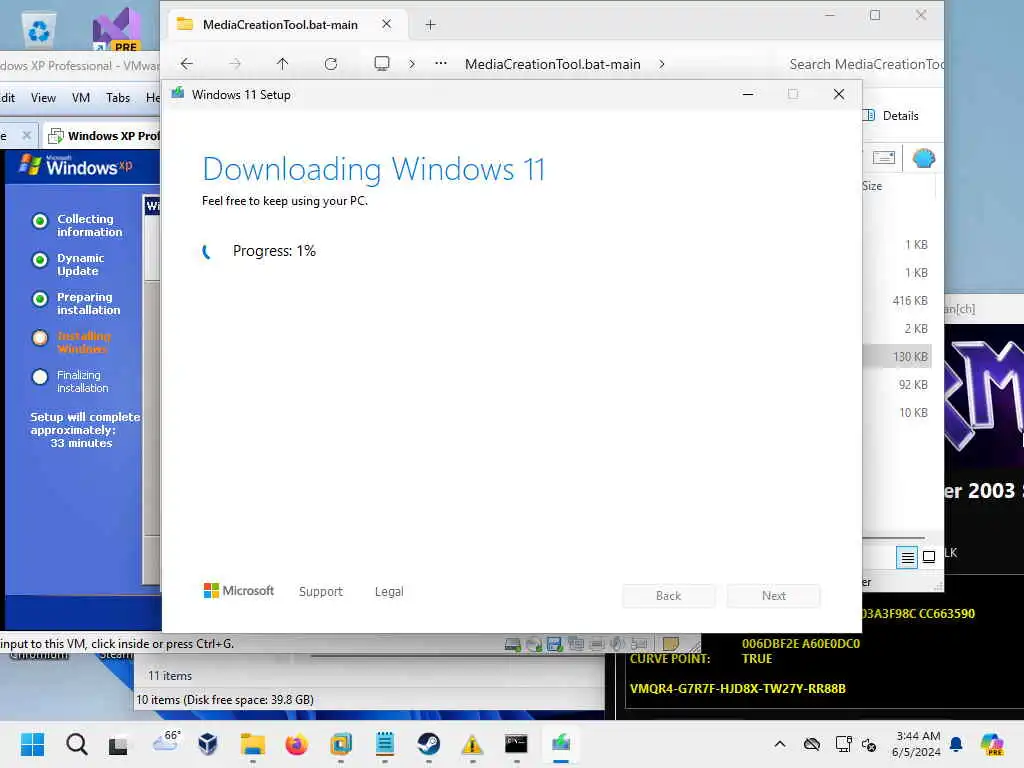Show hidden breadcrumb path via ellipsis
This screenshot has height=768, width=1024.
click(x=441, y=63)
